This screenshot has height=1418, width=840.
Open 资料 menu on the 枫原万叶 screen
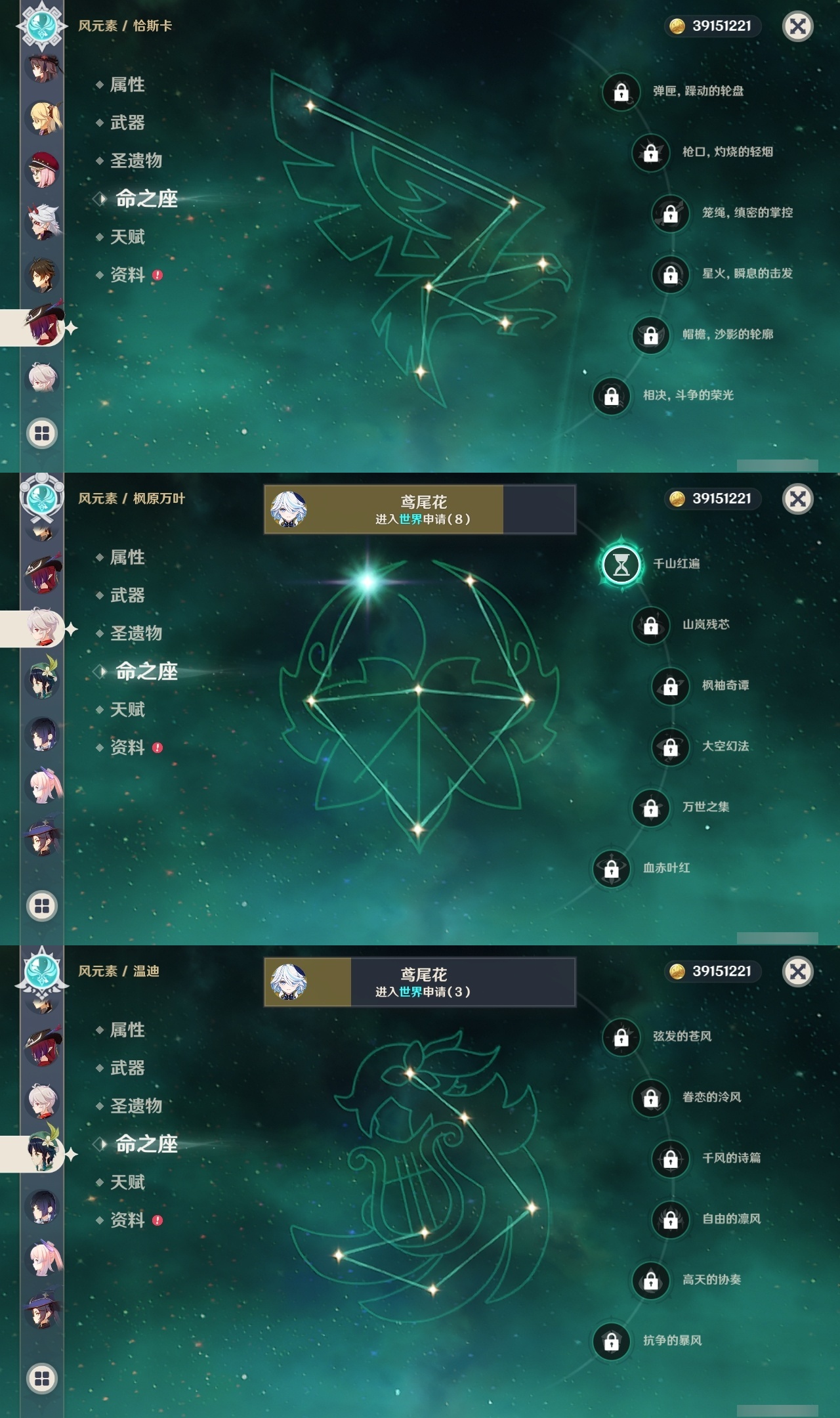[127, 748]
